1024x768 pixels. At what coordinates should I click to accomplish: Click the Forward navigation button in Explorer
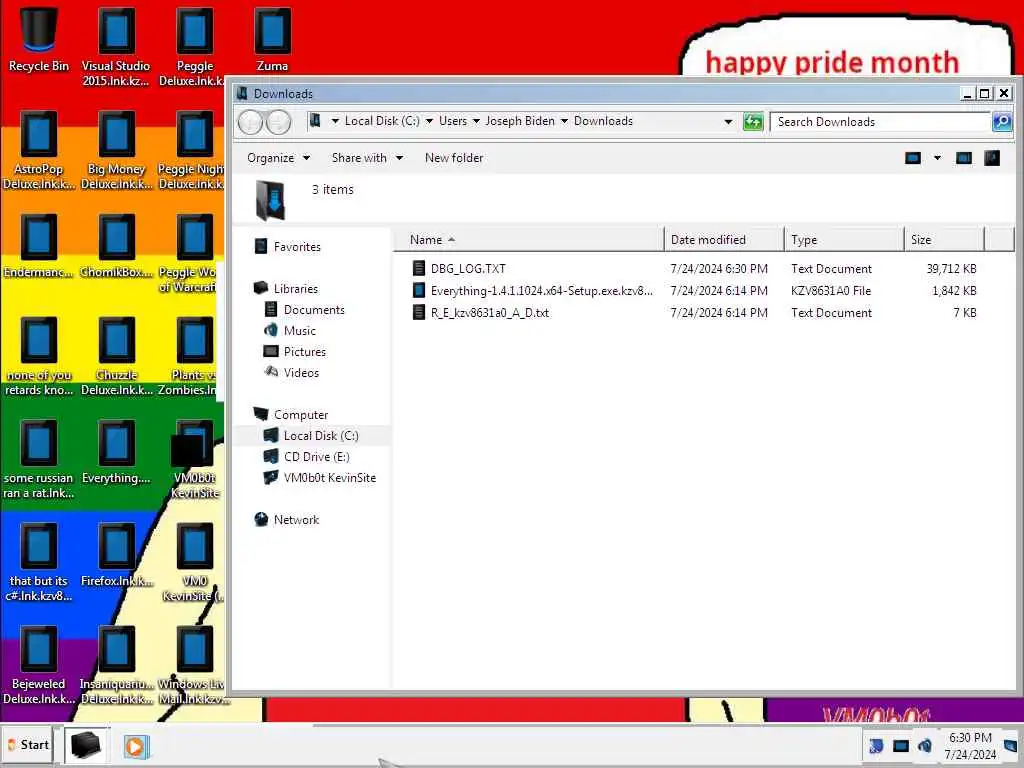278,121
